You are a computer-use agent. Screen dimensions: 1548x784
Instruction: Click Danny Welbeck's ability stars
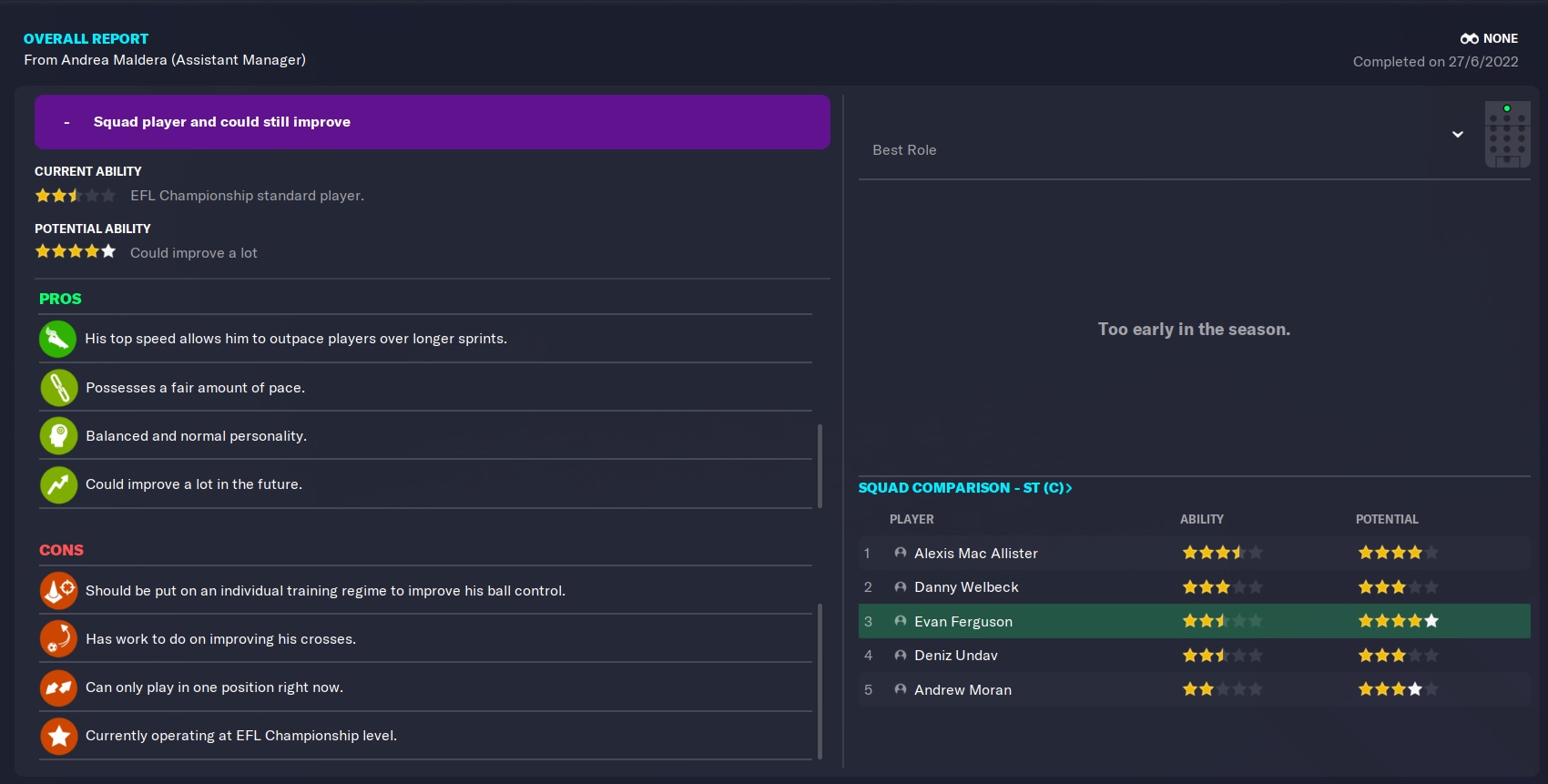(1222, 587)
